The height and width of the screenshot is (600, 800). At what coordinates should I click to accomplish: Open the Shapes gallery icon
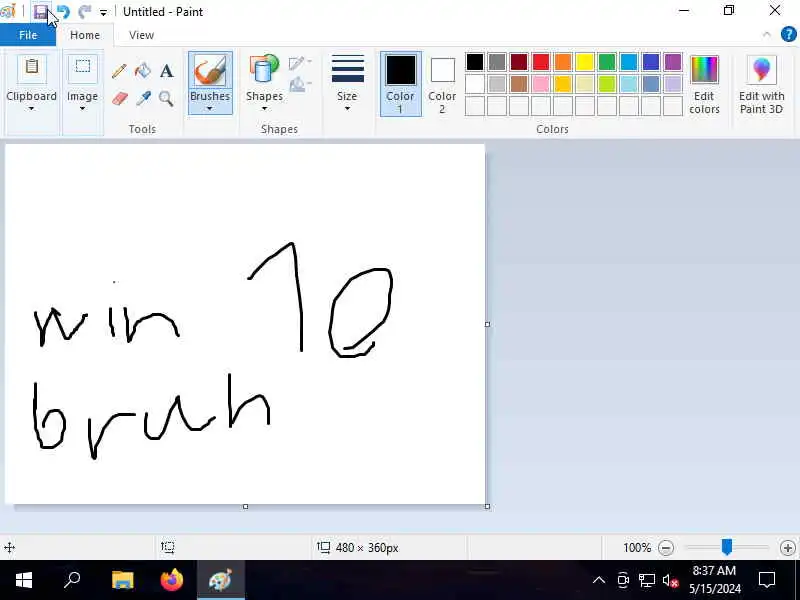pyautogui.click(x=264, y=69)
